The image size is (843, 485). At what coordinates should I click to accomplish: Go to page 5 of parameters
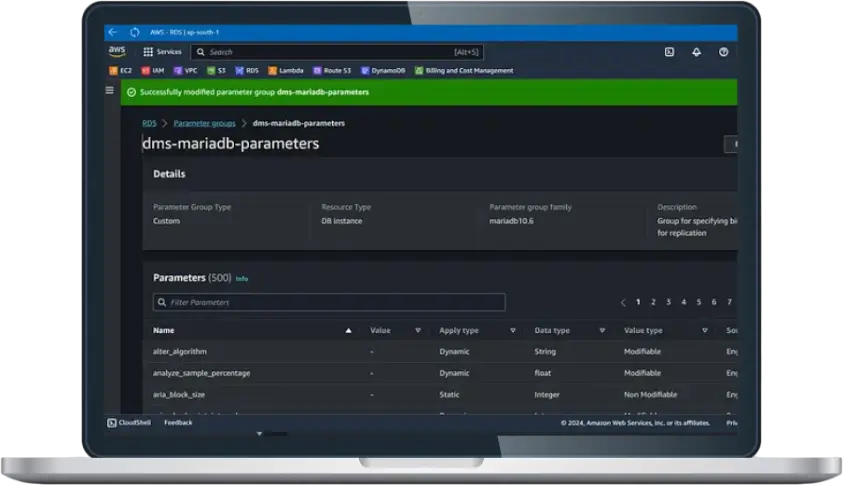coord(699,302)
